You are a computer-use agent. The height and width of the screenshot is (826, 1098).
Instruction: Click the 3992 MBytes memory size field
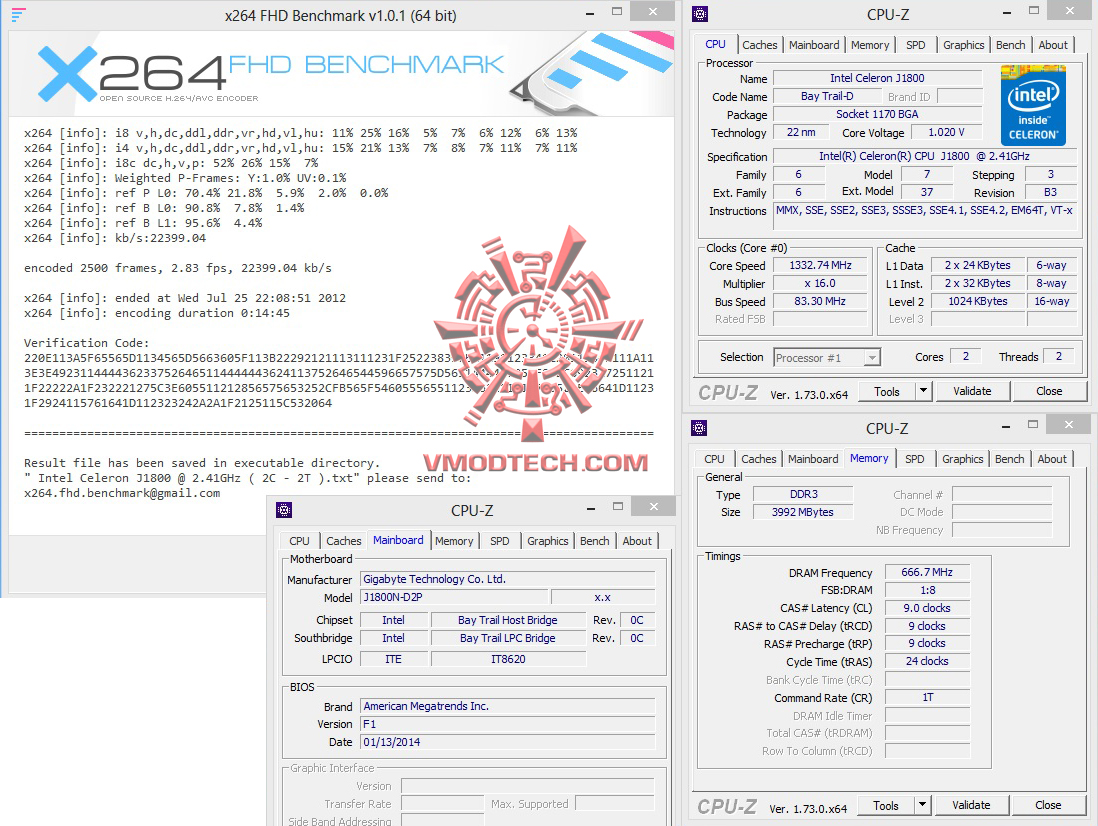pyautogui.click(x=803, y=512)
